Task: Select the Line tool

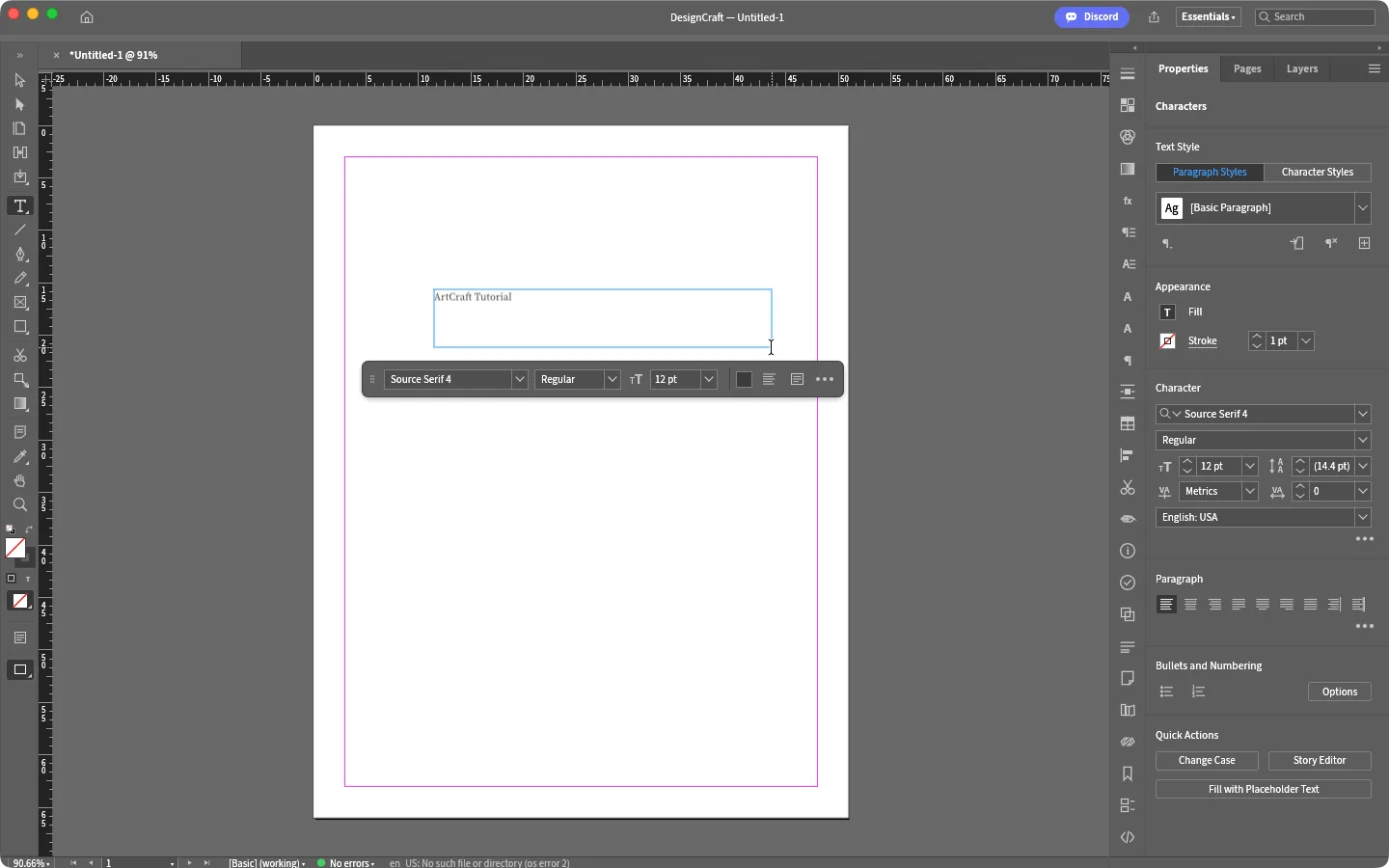Action: coord(20,231)
